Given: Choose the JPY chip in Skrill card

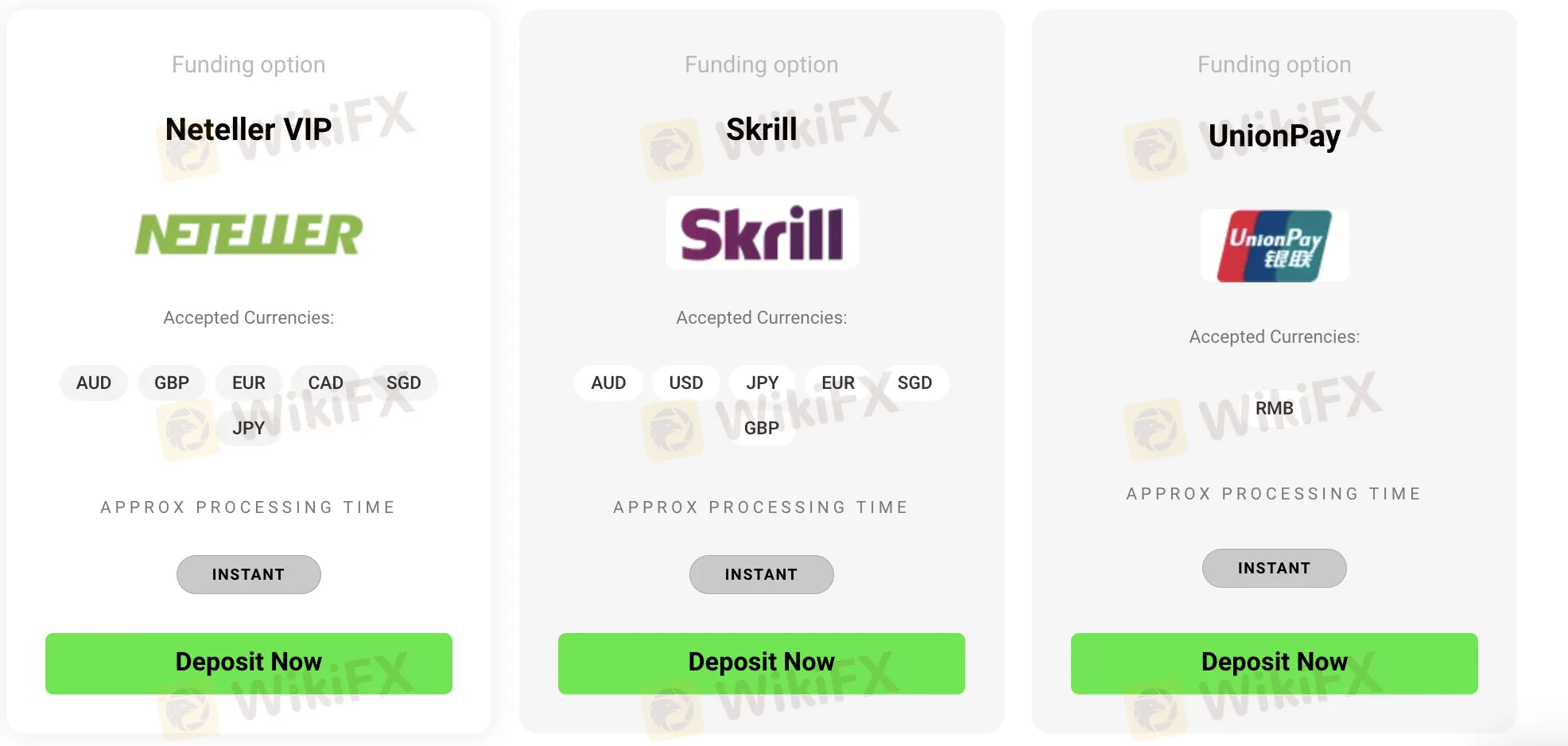Looking at the screenshot, I should [x=762, y=383].
